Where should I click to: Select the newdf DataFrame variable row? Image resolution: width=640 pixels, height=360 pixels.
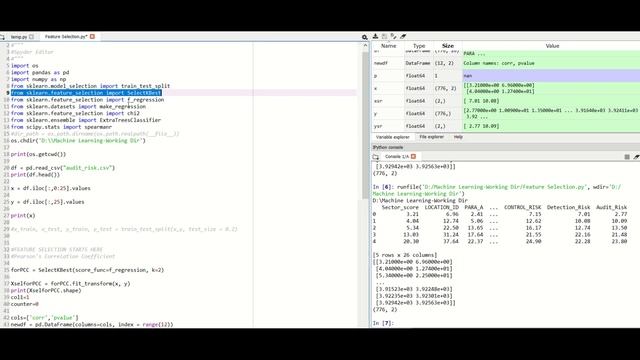506,63
